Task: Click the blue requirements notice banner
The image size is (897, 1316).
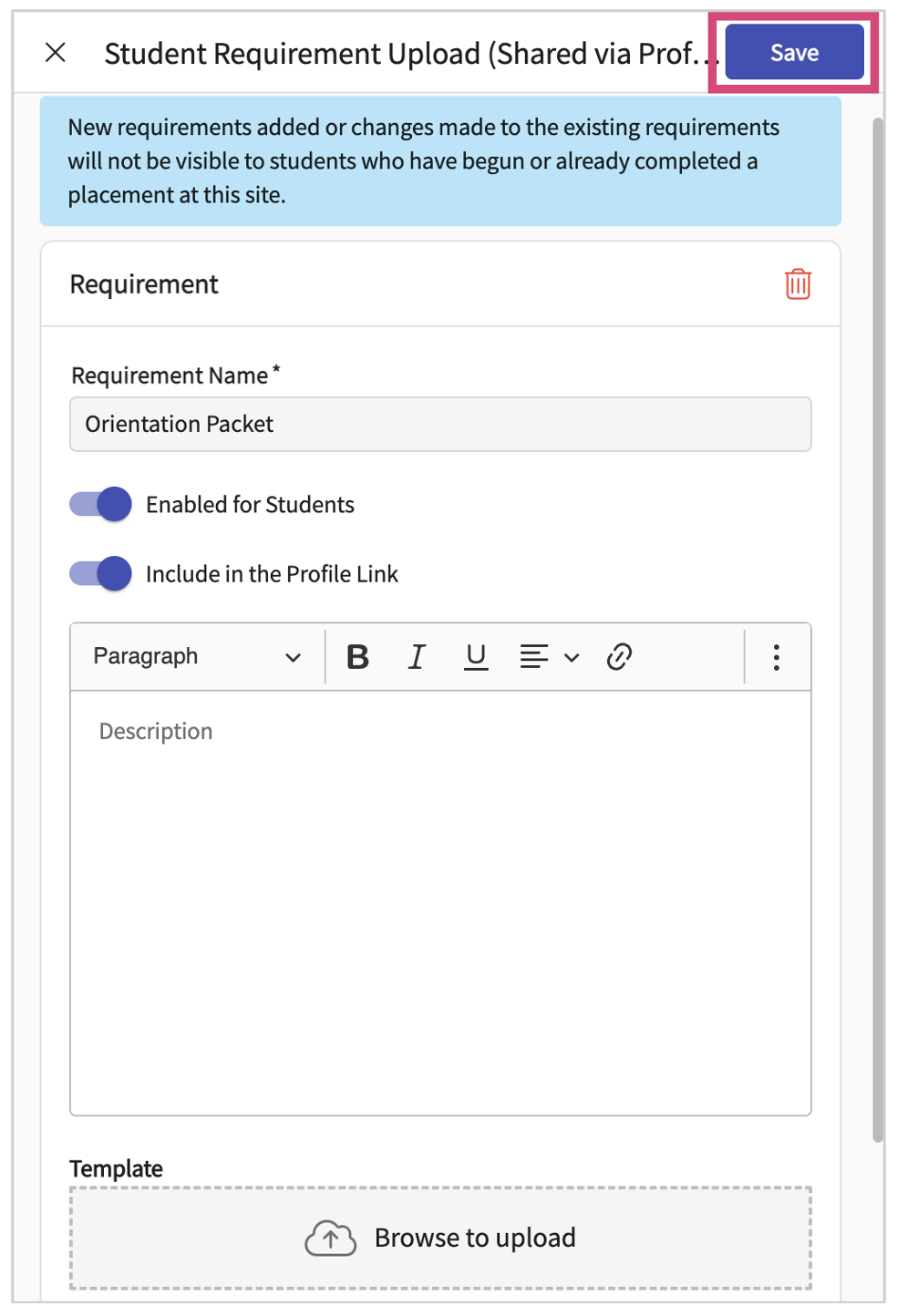Action: tap(440, 161)
